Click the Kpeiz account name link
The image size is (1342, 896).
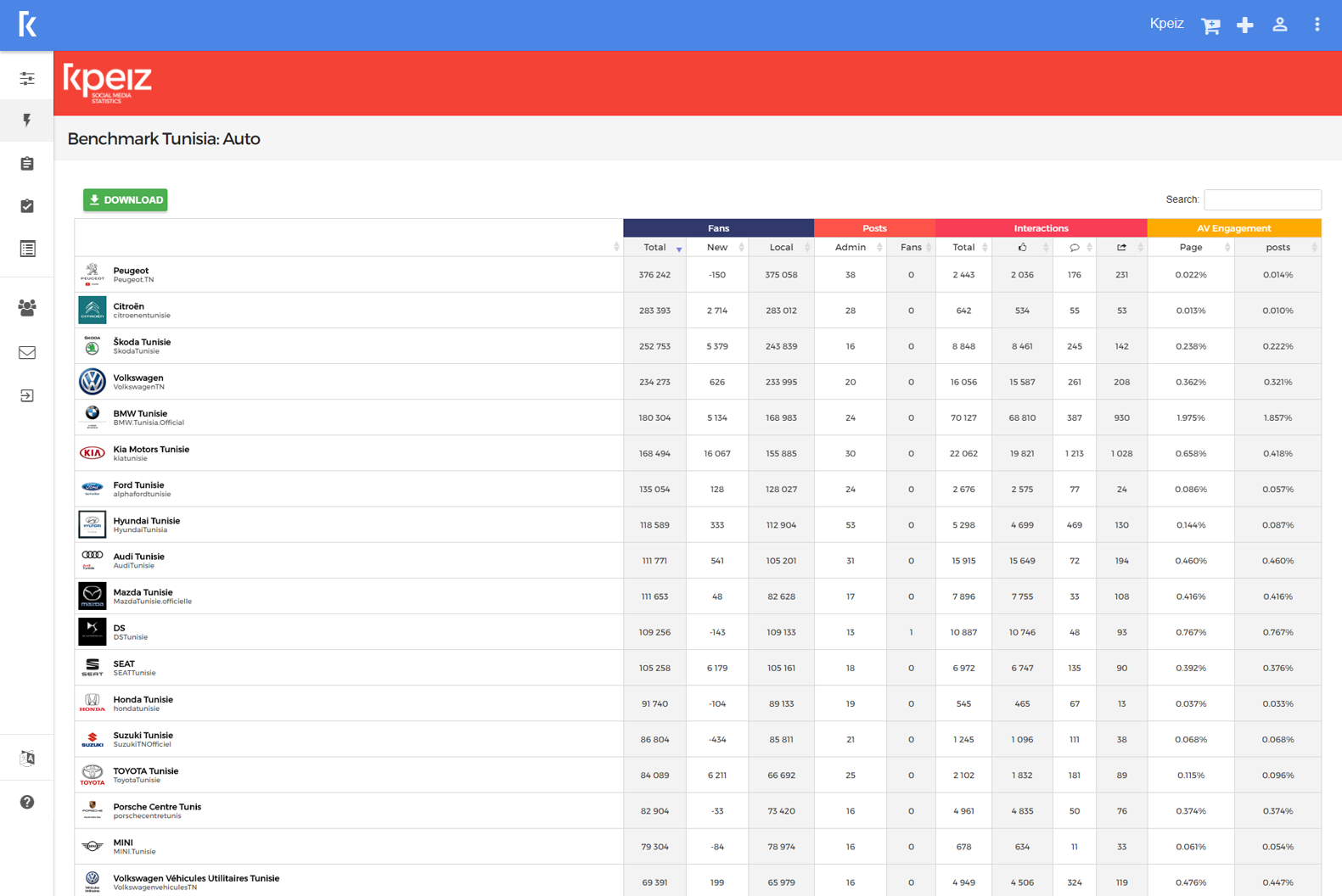tap(1166, 24)
